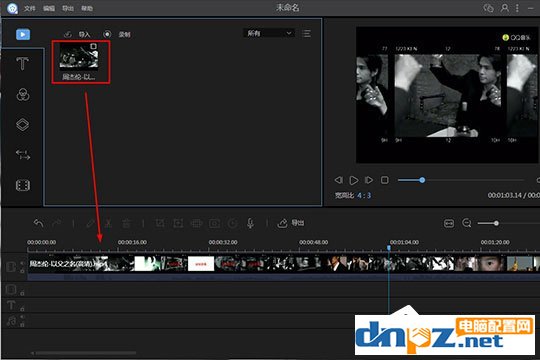Toggle the lock on the music track
The width and height of the screenshot is (540, 360).
22,324
